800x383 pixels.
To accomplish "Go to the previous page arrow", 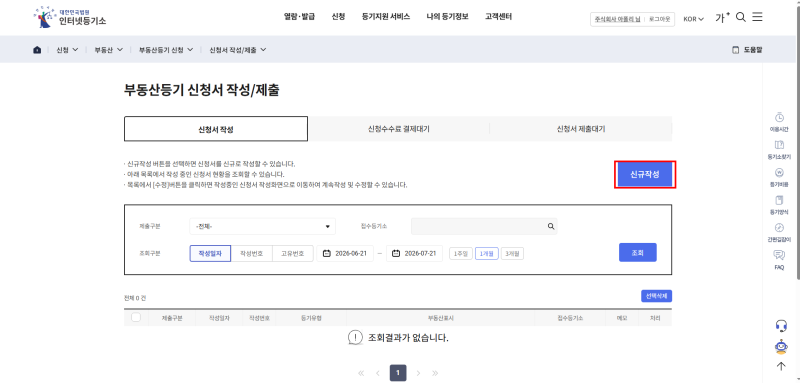I will [378, 373].
